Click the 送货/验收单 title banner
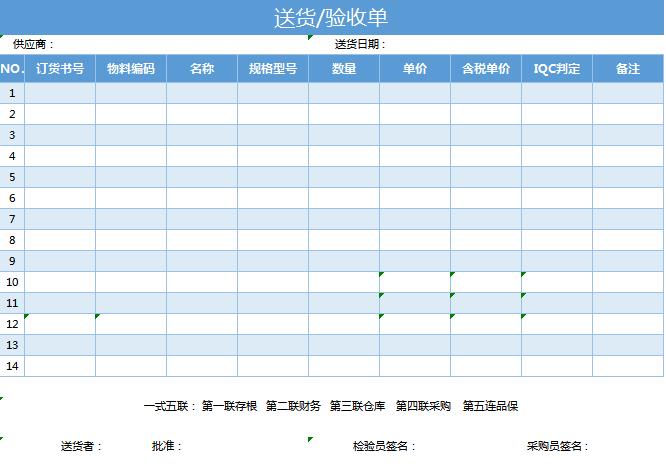Viewport: 666px width, 467px height. pyautogui.click(x=331, y=17)
